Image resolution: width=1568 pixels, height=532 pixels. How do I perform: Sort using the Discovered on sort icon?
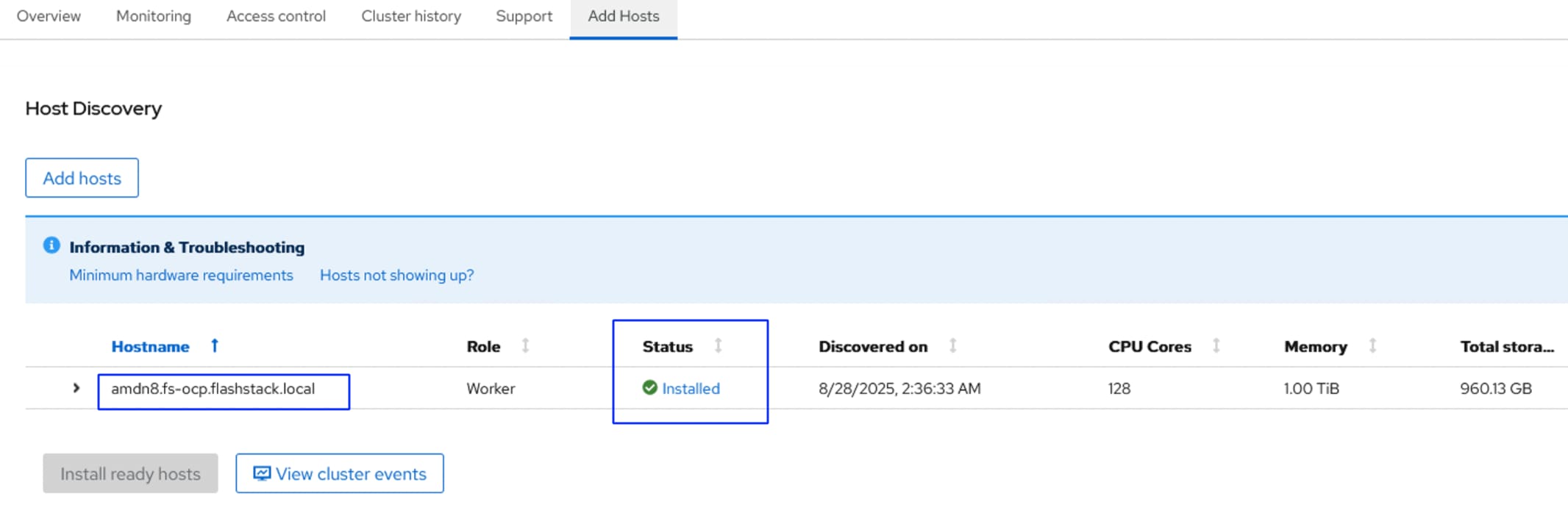952,345
